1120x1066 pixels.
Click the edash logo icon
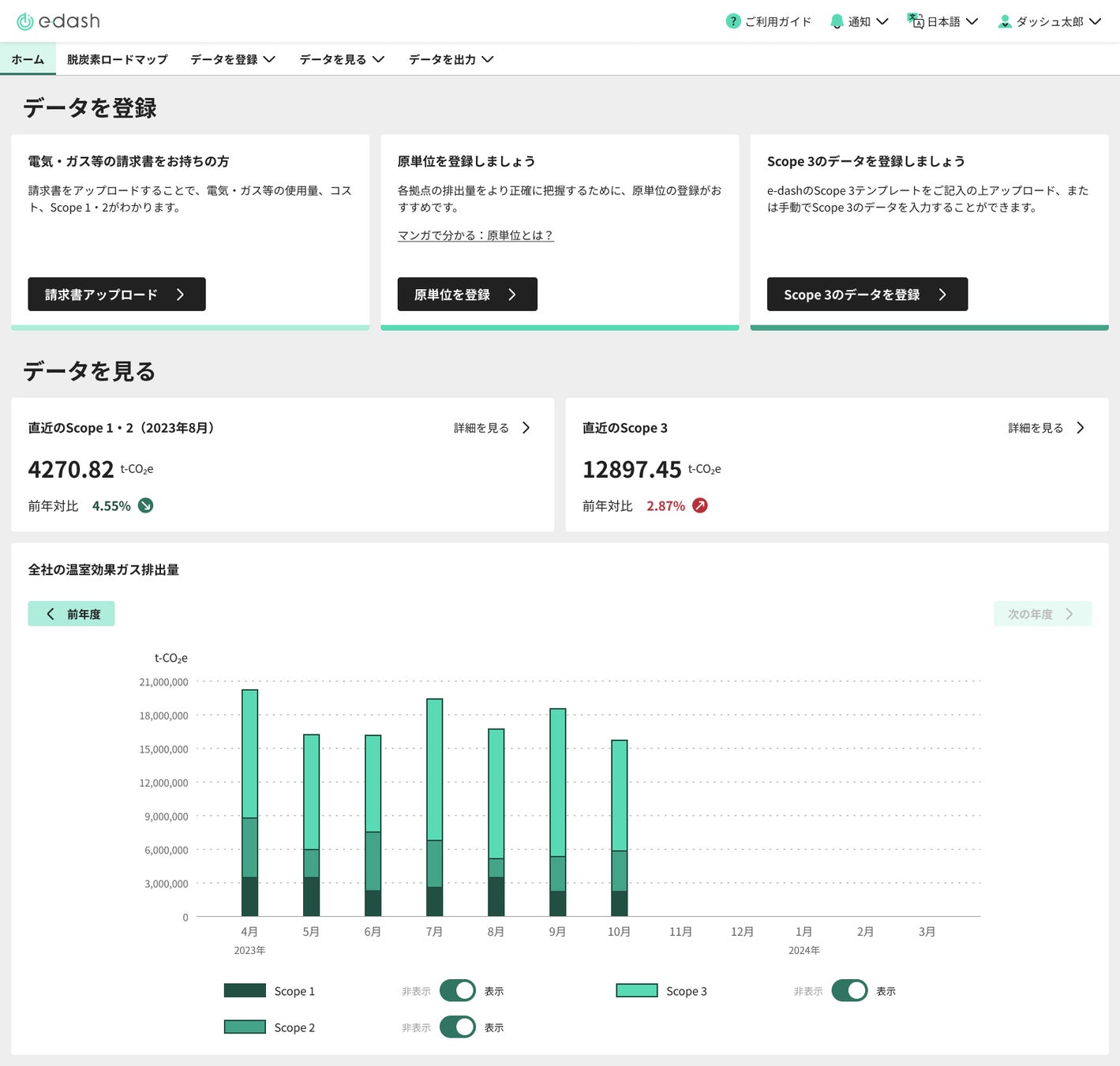[25, 21]
